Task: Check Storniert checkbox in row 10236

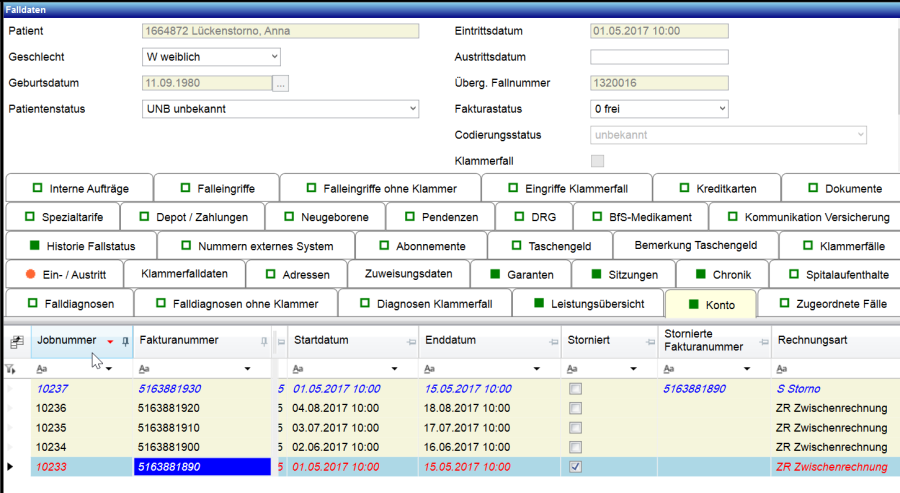Action: 575,408
